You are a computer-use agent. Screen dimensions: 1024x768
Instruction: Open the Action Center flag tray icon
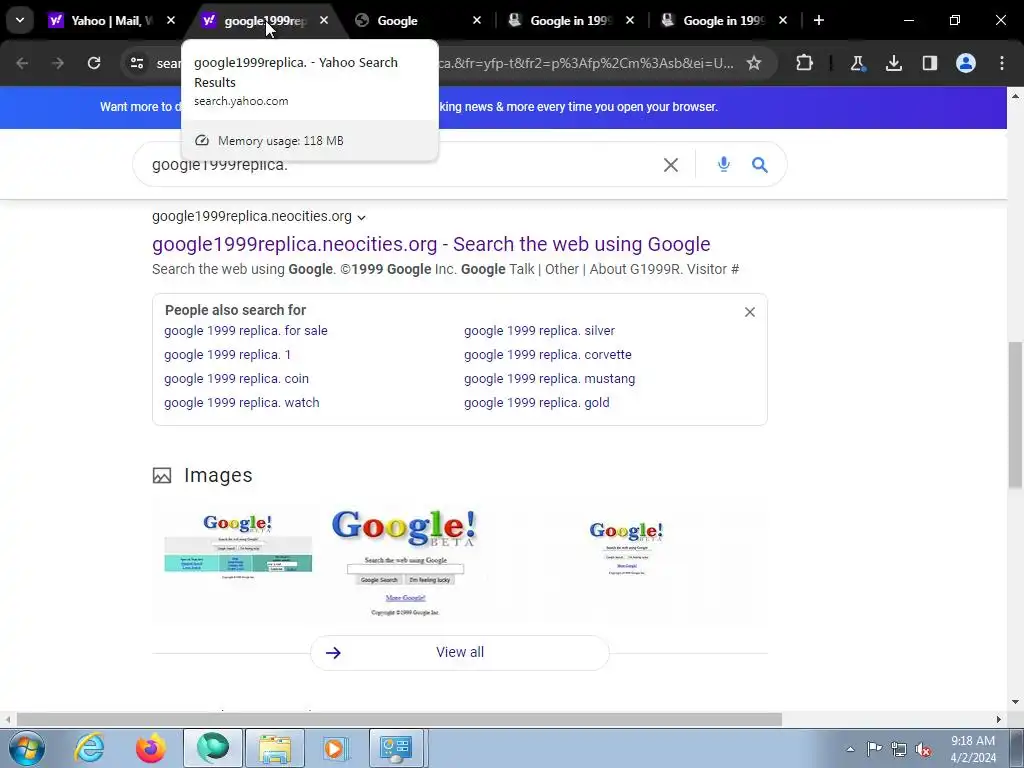coord(874,749)
